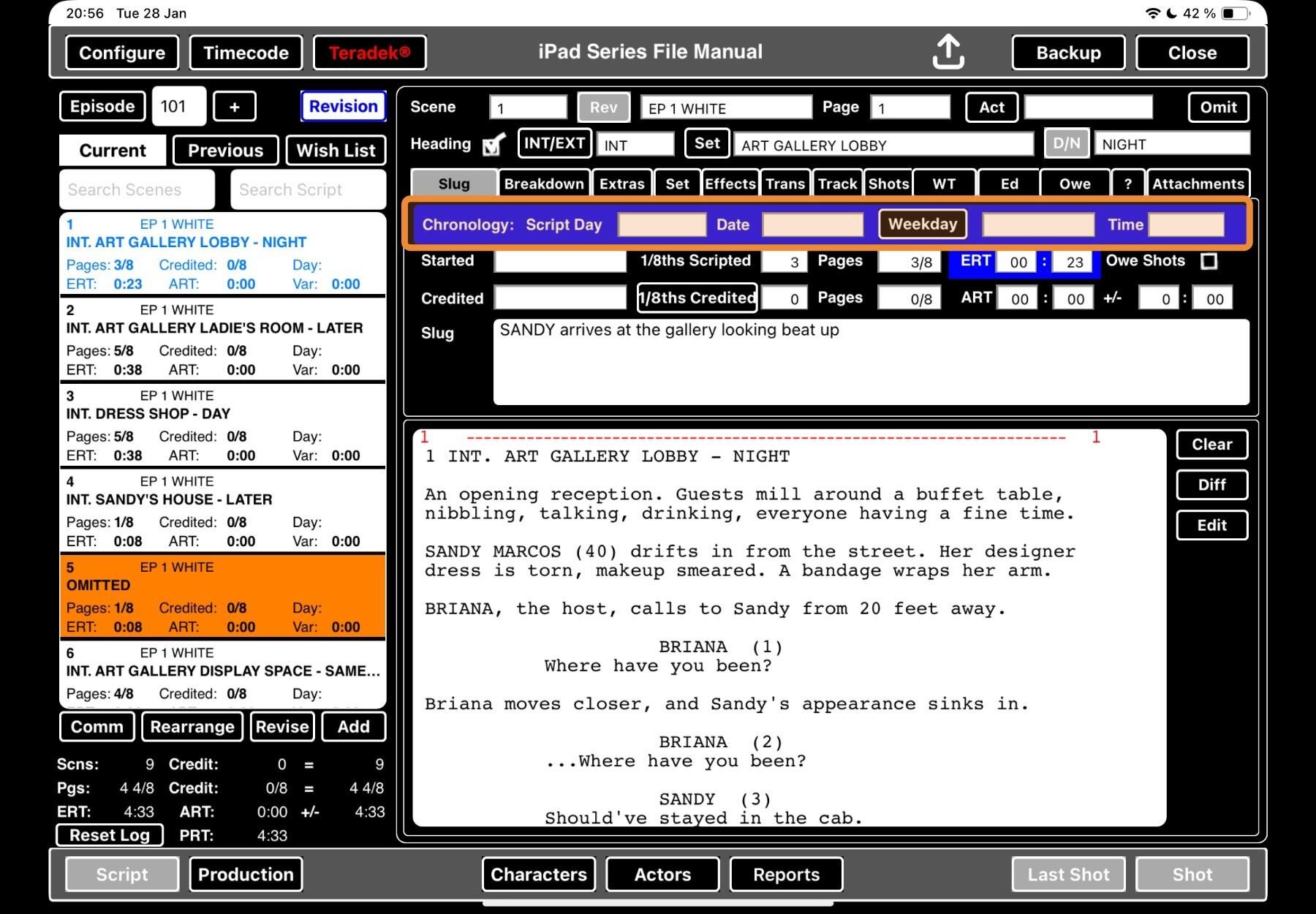Switch to the Attachments tab
This screenshot has width=1316, height=914.
pos(1198,184)
